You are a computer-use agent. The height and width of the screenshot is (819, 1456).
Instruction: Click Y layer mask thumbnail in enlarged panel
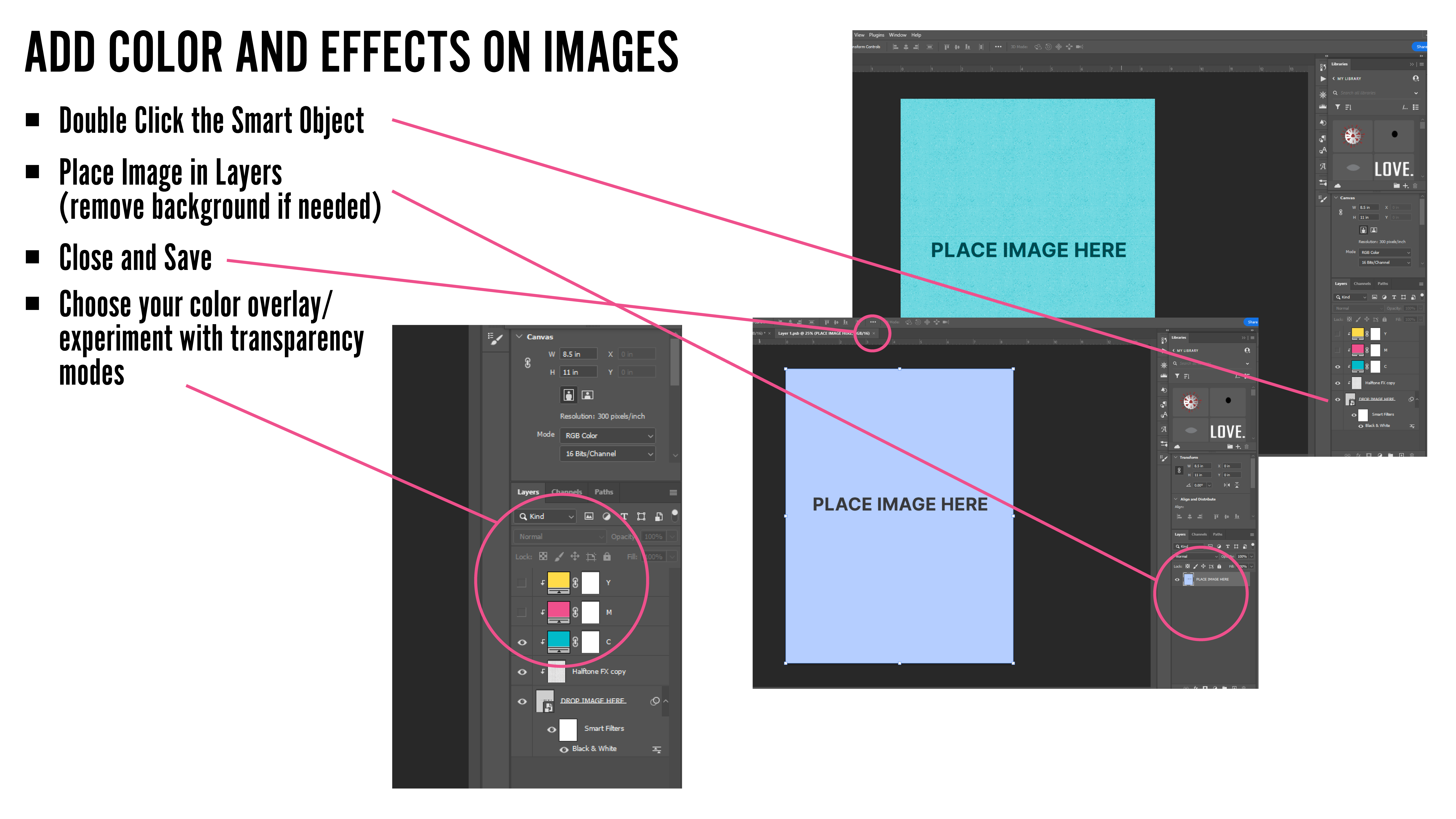coord(590,583)
